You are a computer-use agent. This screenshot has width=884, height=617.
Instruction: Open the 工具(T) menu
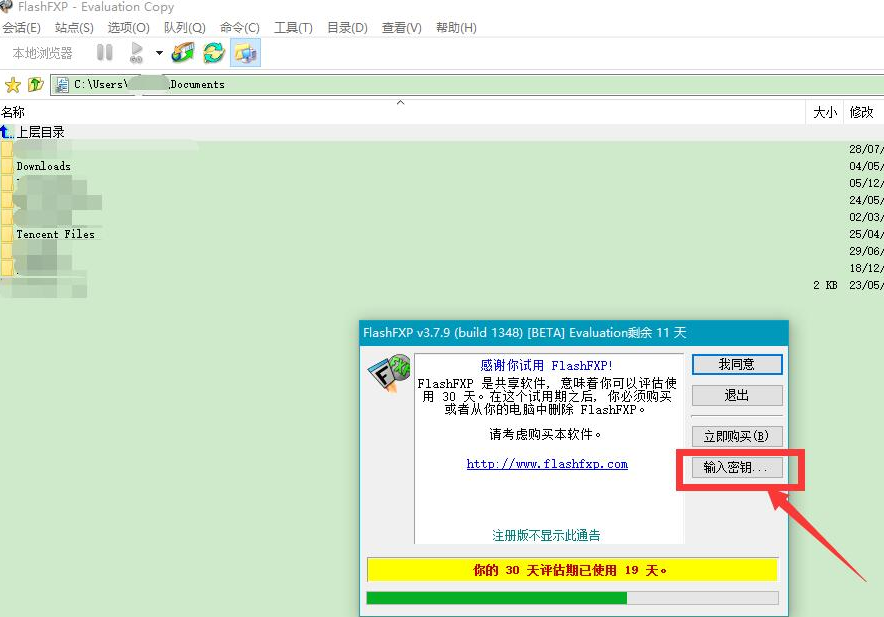tap(293, 28)
